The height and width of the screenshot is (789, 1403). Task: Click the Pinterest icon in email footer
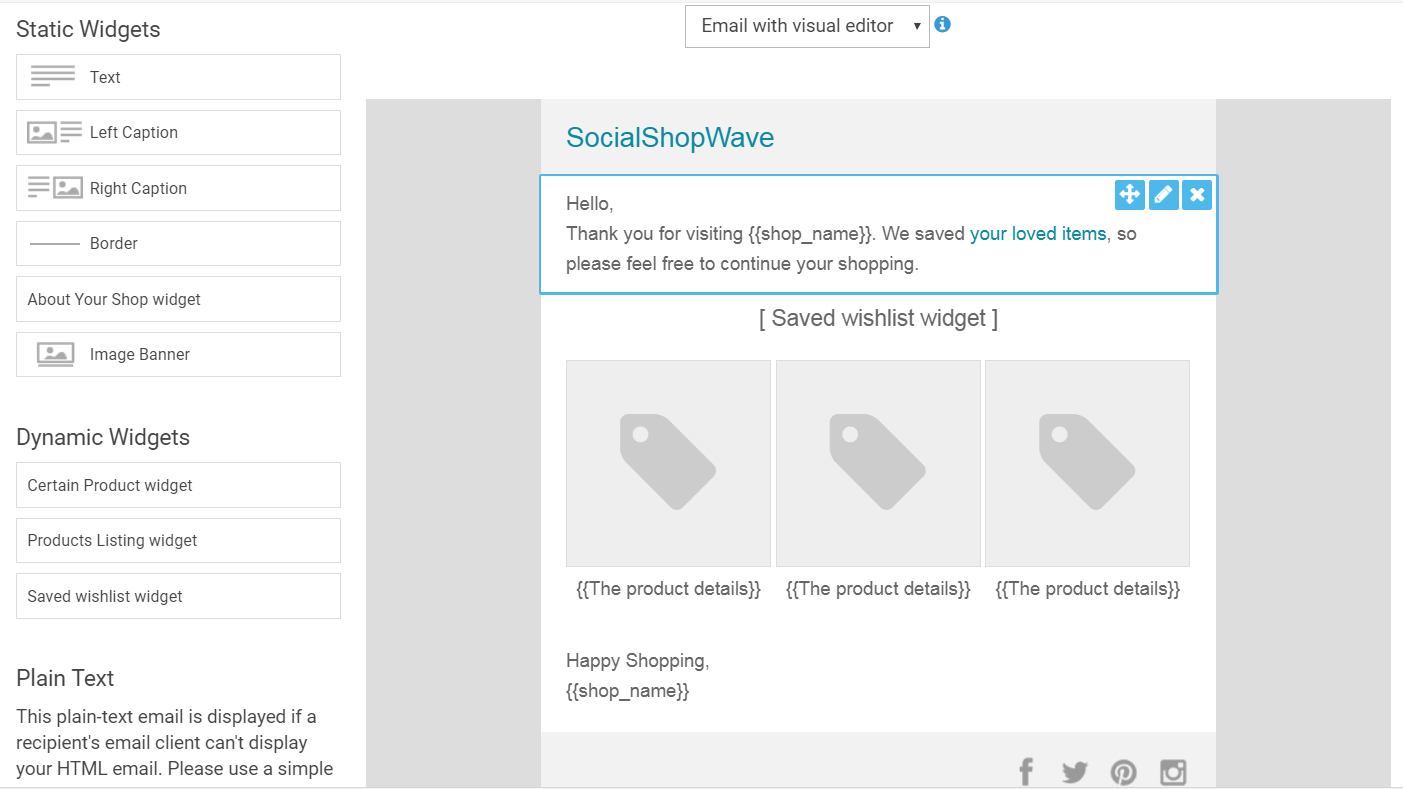tap(1124, 773)
